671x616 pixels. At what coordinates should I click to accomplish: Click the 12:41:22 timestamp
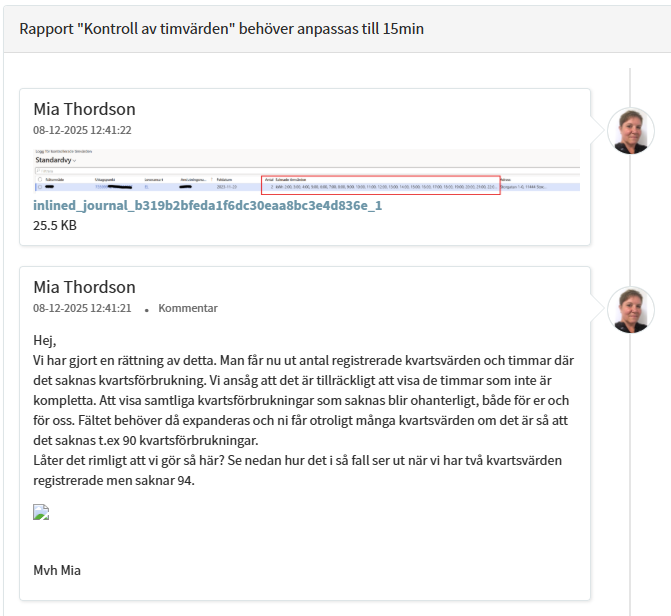[x=82, y=130]
